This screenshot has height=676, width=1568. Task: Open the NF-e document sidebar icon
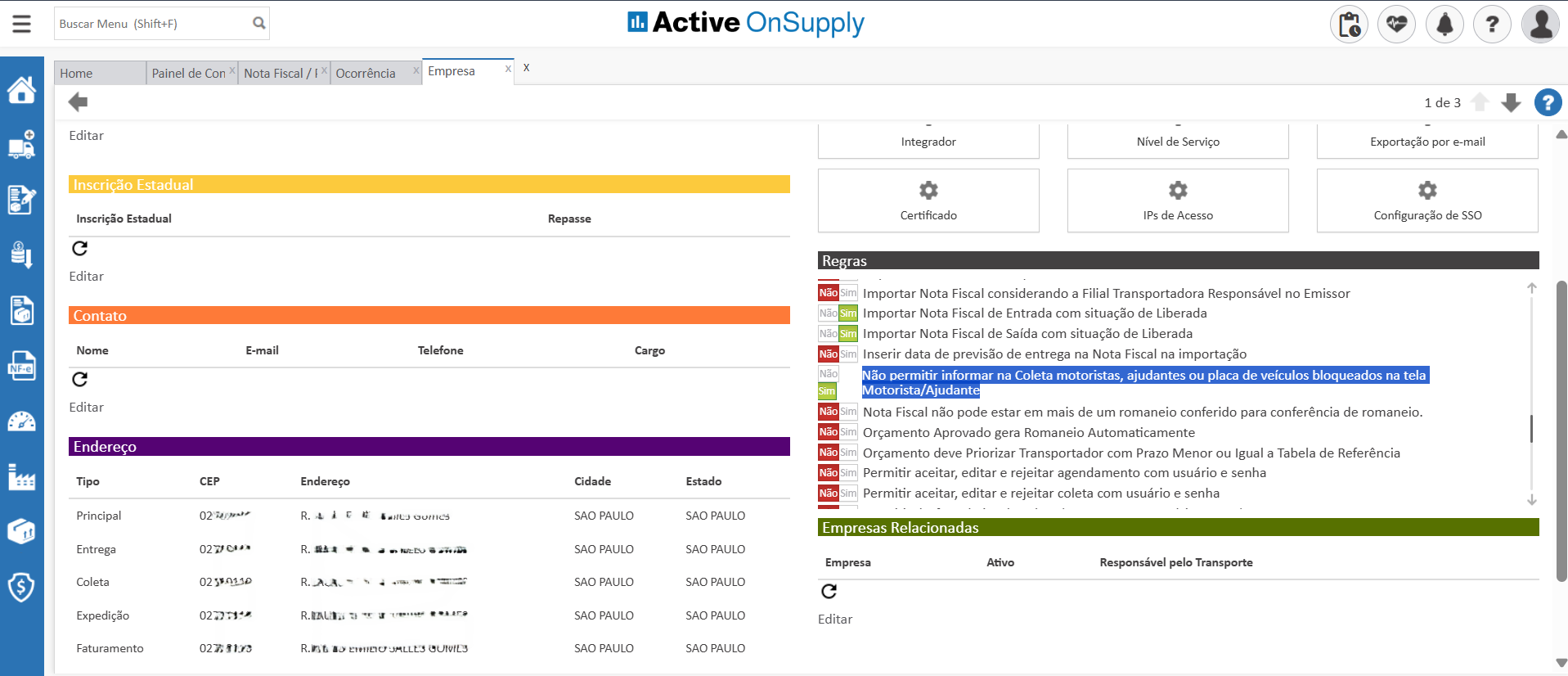[x=21, y=367]
